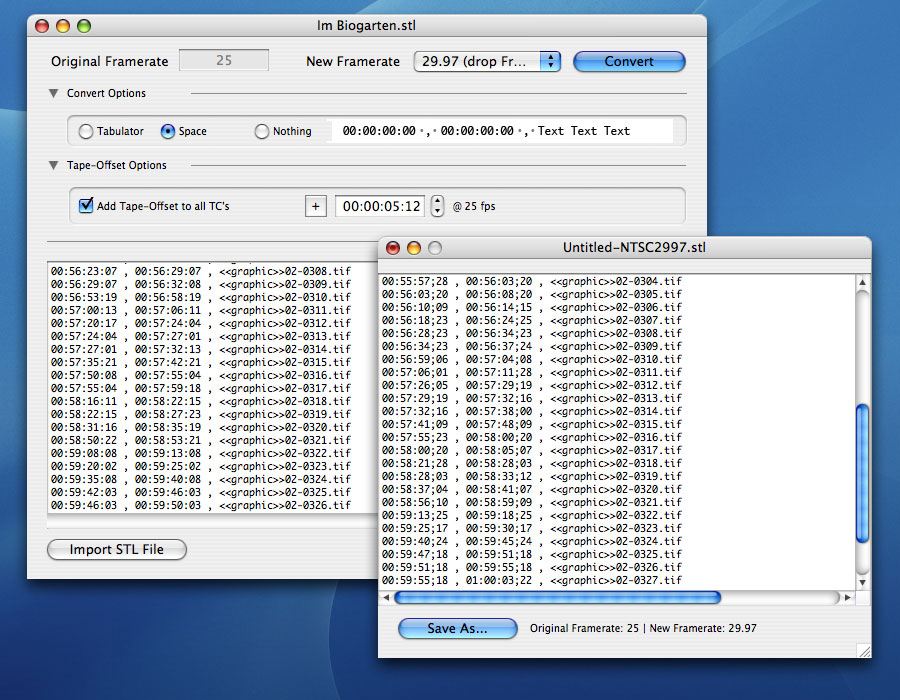Image resolution: width=900 pixels, height=700 pixels.
Task: Click the resize grip of Untitled-NTSC2997 window
Action: point(864,651)
